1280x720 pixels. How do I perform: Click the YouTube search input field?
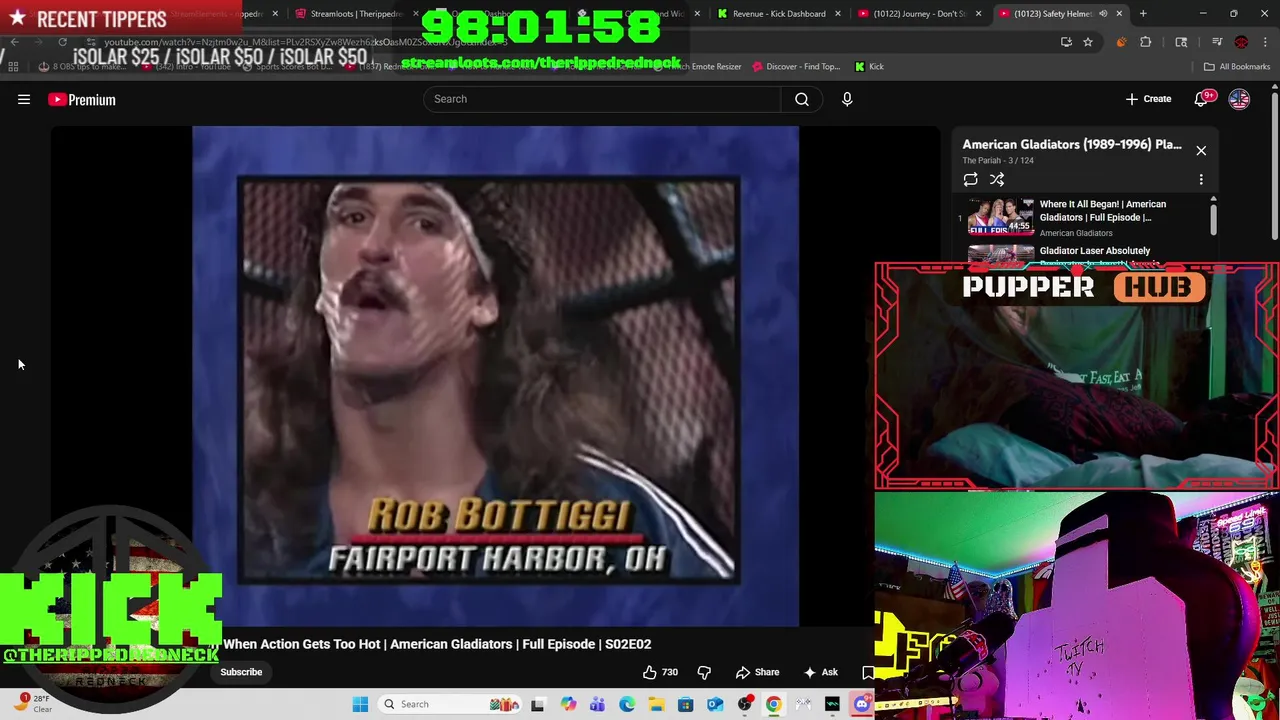tap(602, 99)
